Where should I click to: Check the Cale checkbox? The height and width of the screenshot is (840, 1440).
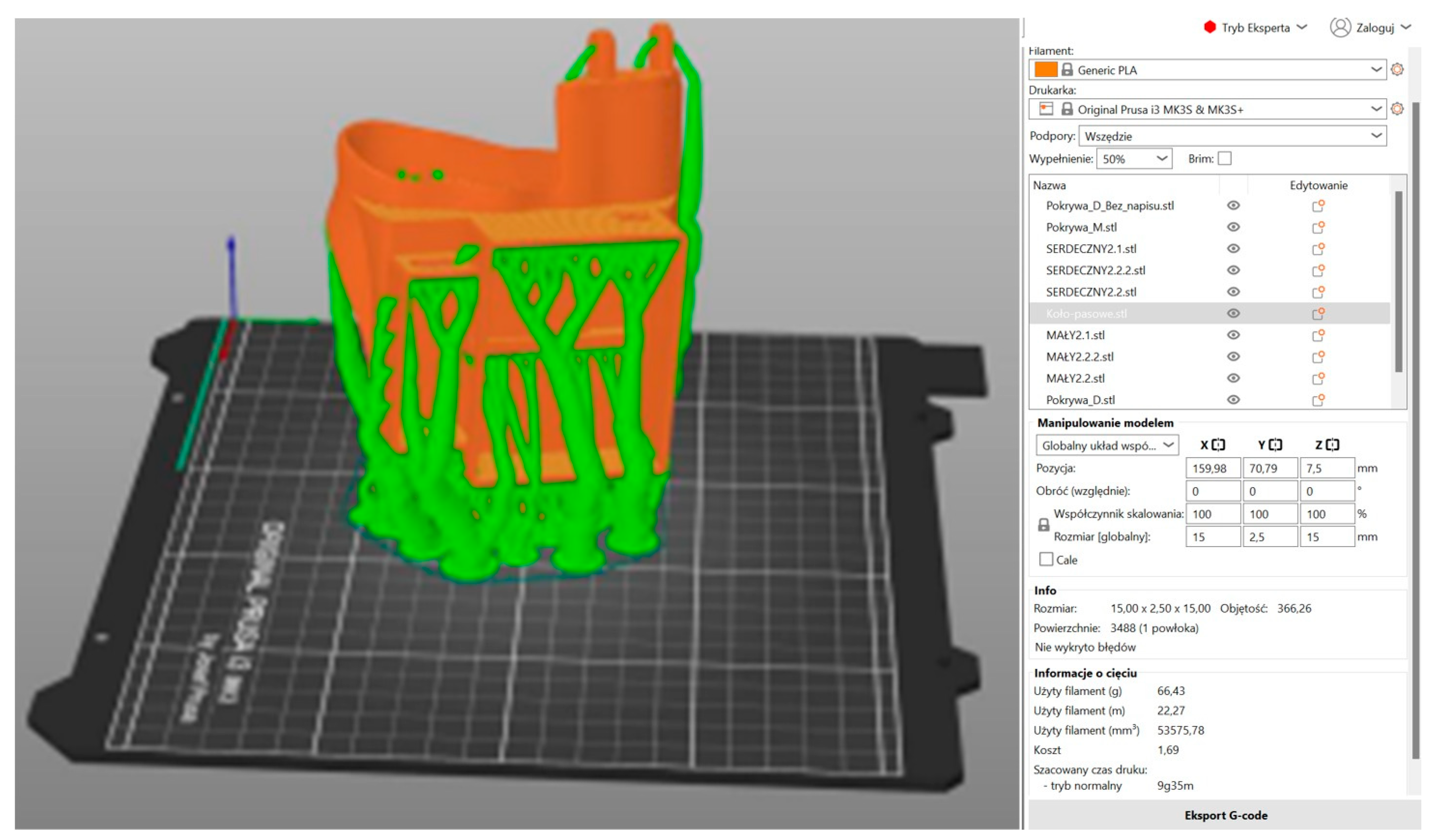click(x=1046, y=559)
